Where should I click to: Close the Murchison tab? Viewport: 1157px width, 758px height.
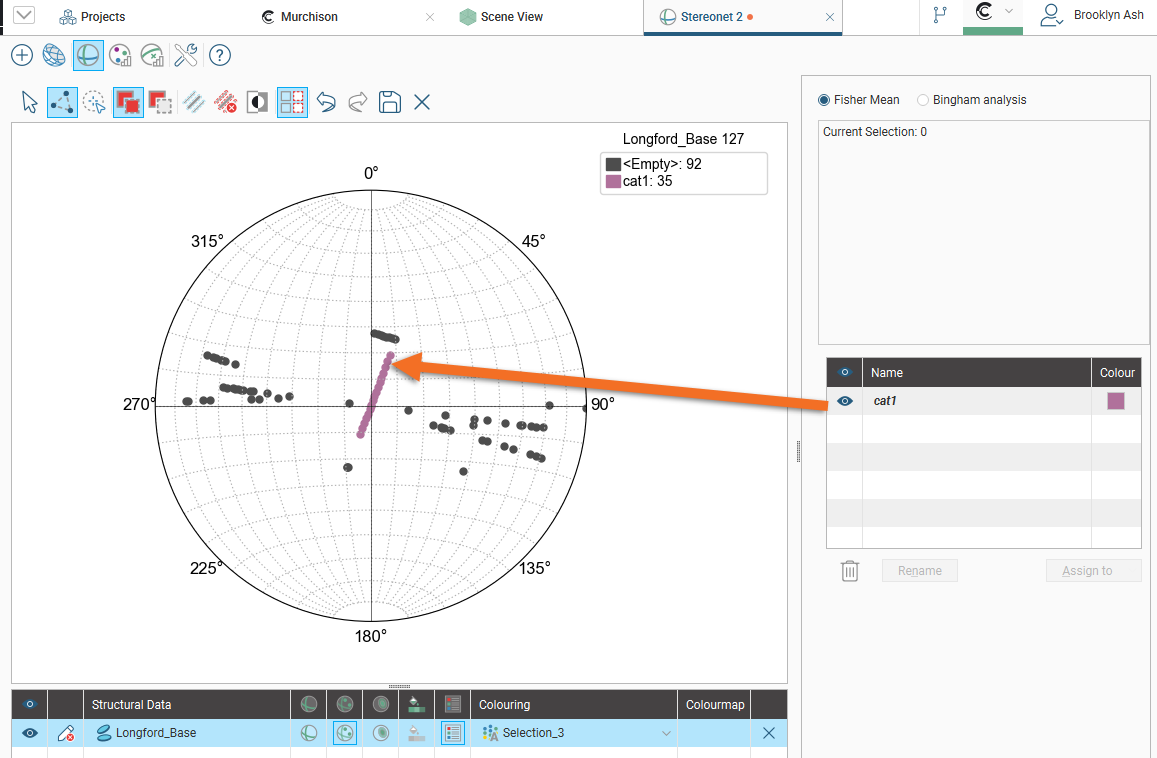click(430, 17)
